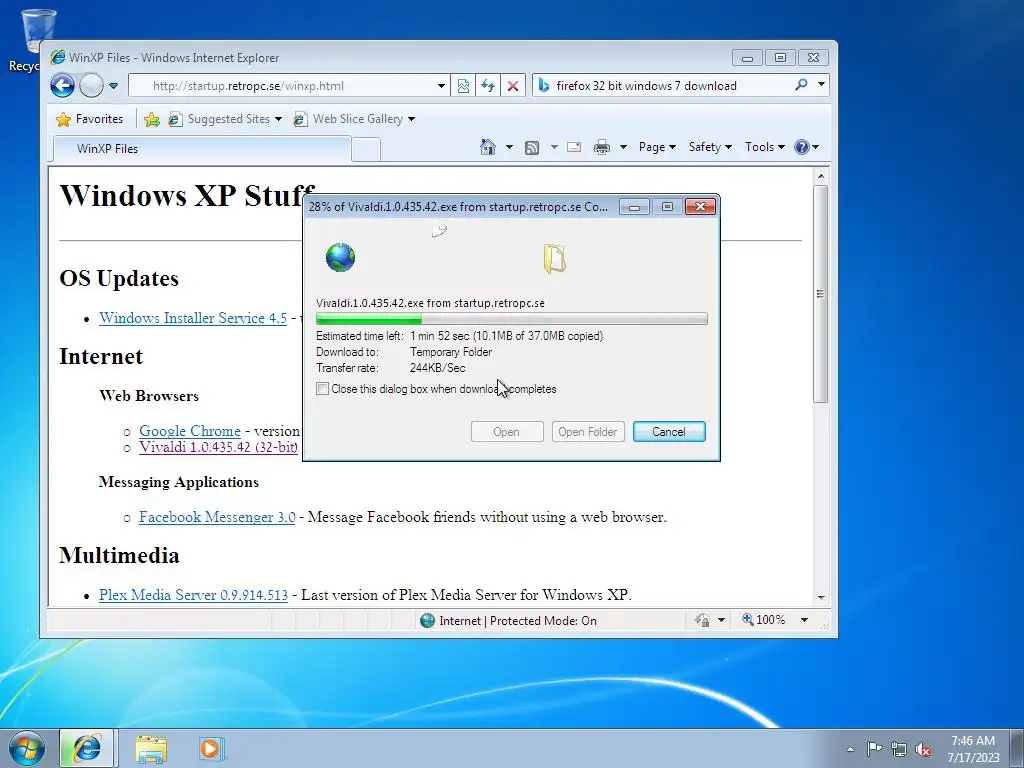Open the Safety menu
The width and height of the screenshot is (1024, 768).
coord(710,147)
